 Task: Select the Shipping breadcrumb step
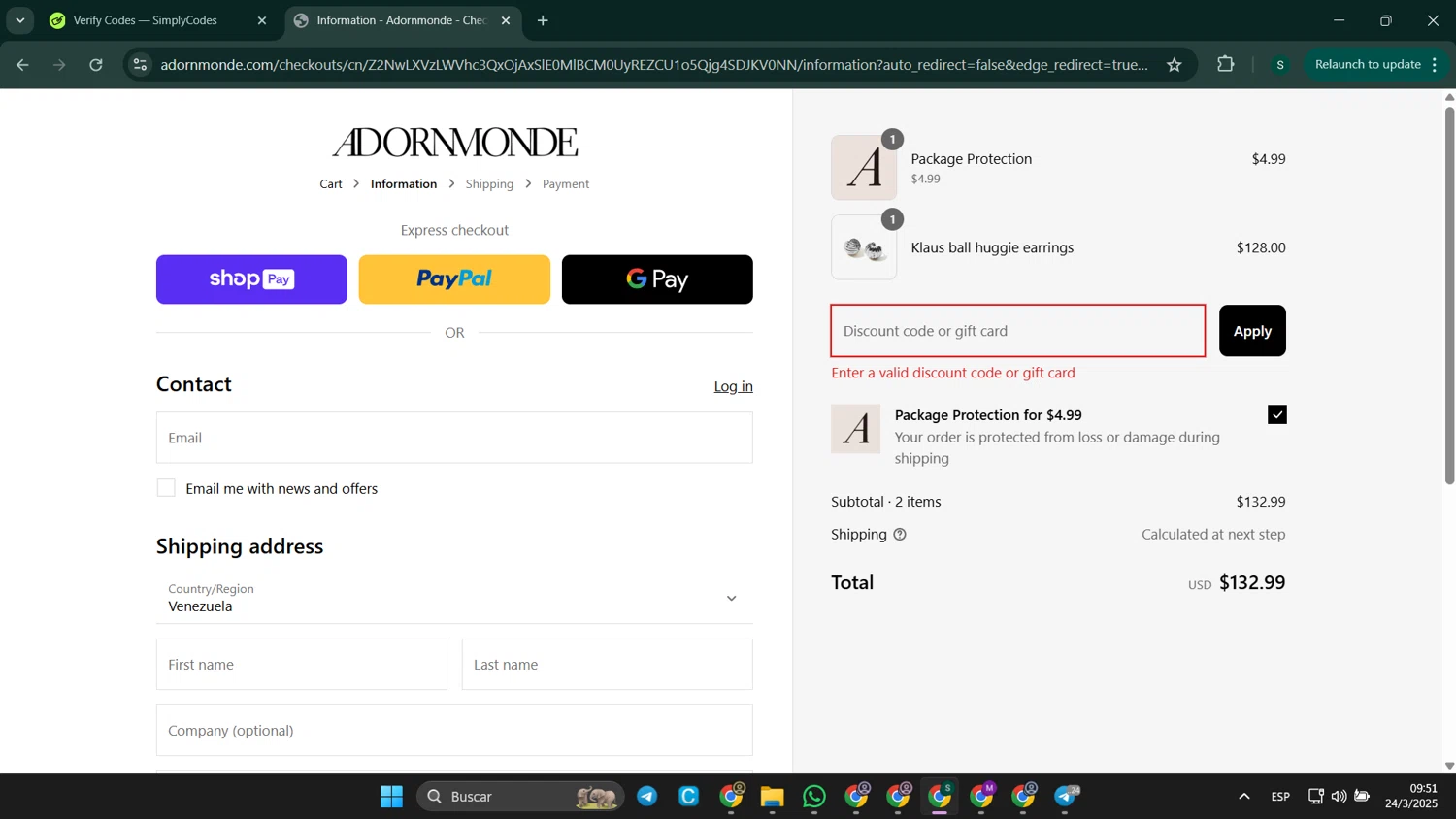(x=489, y=184)
